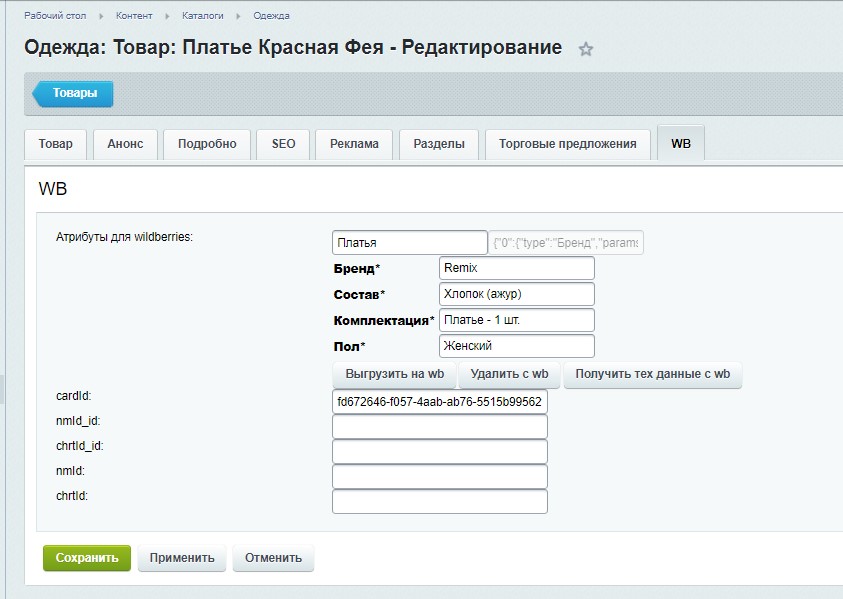Click the cardId input field
The image size is (843, 599).
pyautogui.click(x=440, y=402)
